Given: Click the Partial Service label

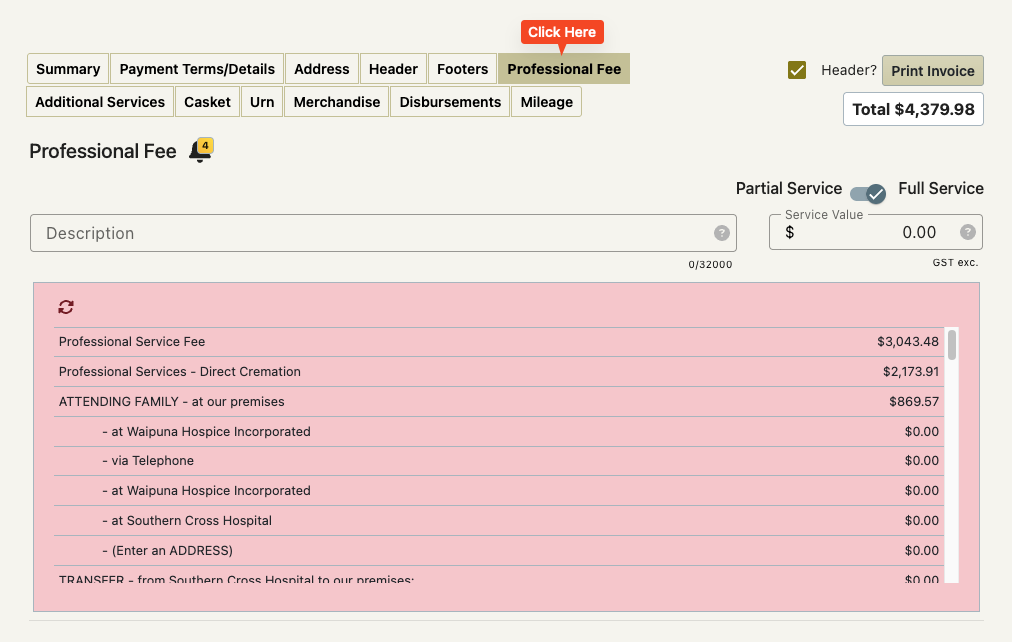Looking at the screenshot, I should tap(789, 188).
